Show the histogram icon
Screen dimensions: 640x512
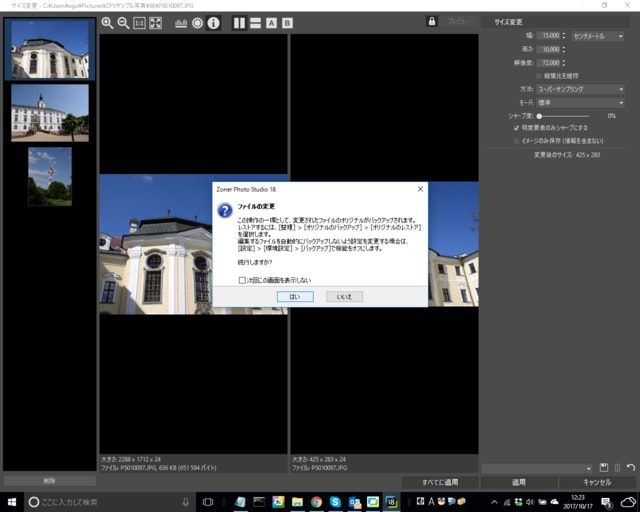coord(181,23)
